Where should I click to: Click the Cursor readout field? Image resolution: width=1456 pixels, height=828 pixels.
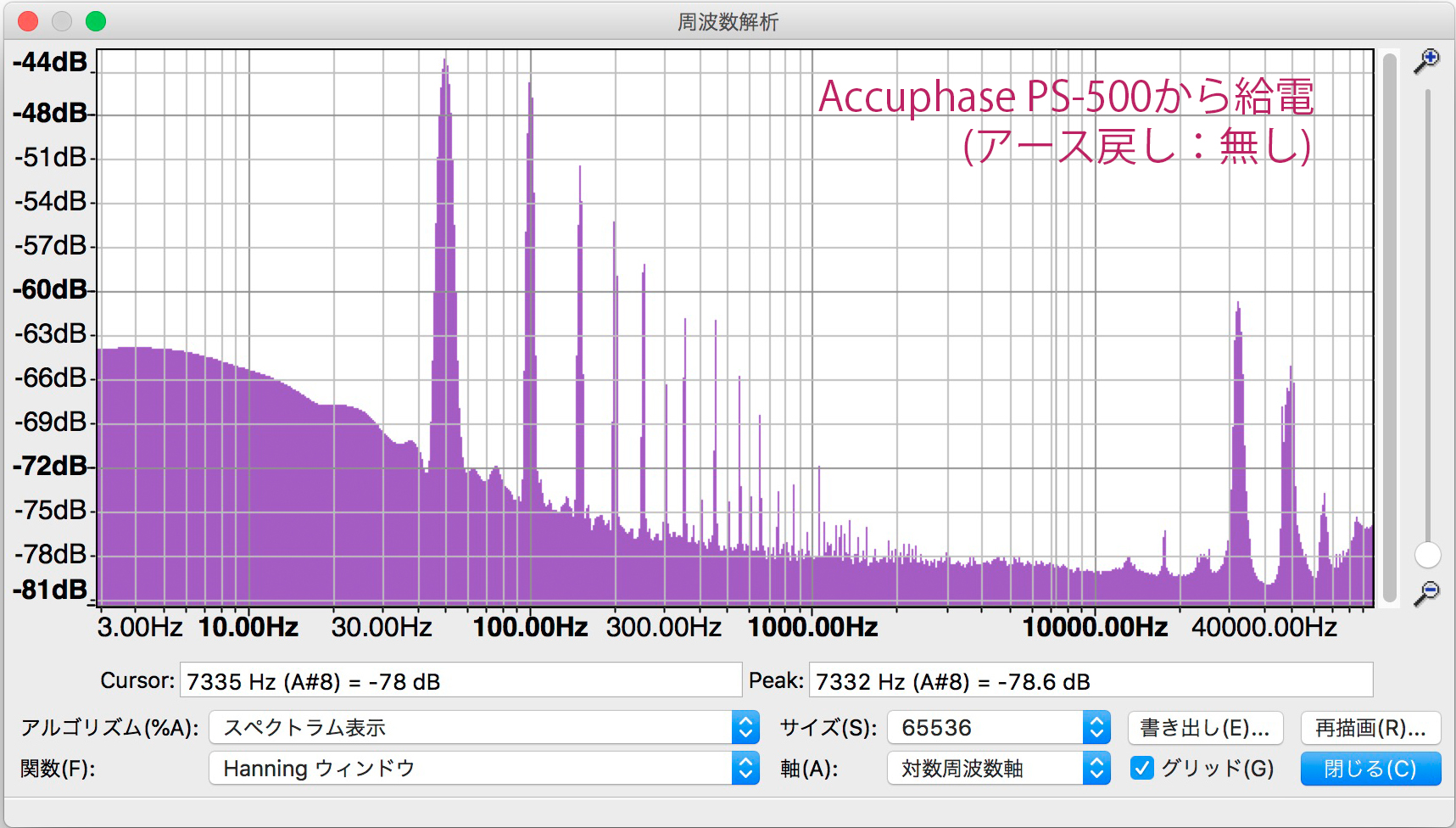click(x=460, y=680)
